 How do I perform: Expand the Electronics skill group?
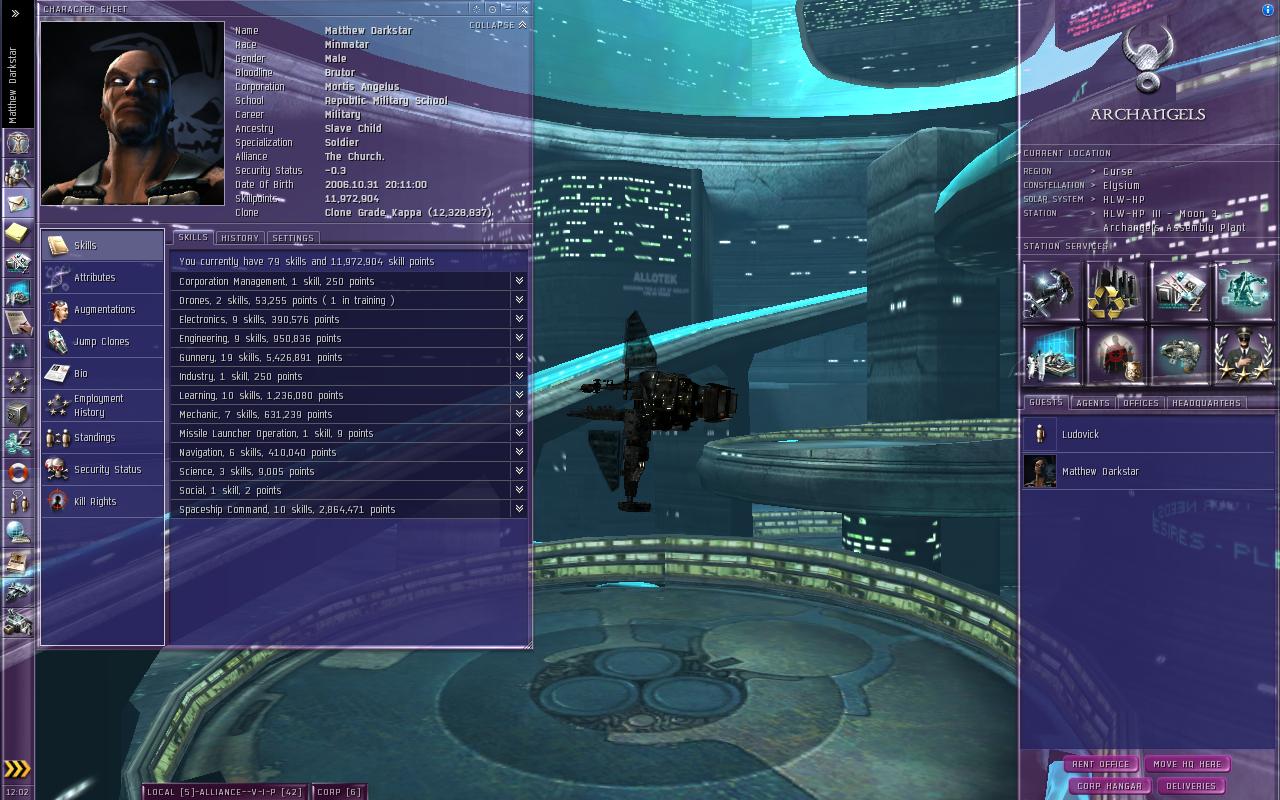click(x=519, y=319)
